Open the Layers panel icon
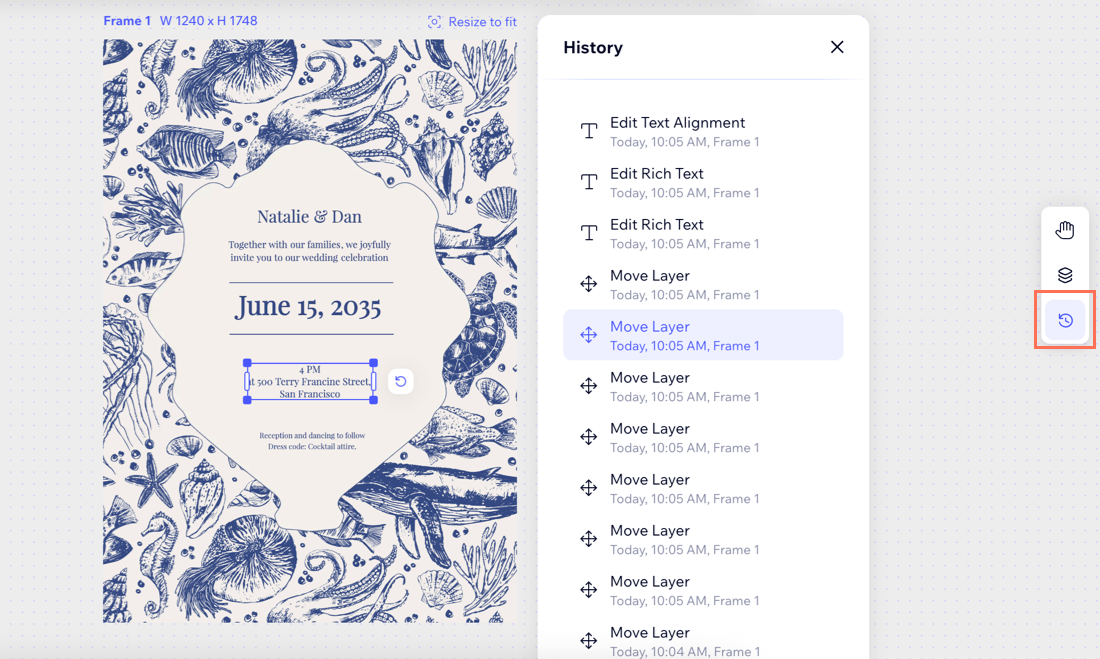Viewport: 1100px width, 659px height. (x=1065, y=275)
